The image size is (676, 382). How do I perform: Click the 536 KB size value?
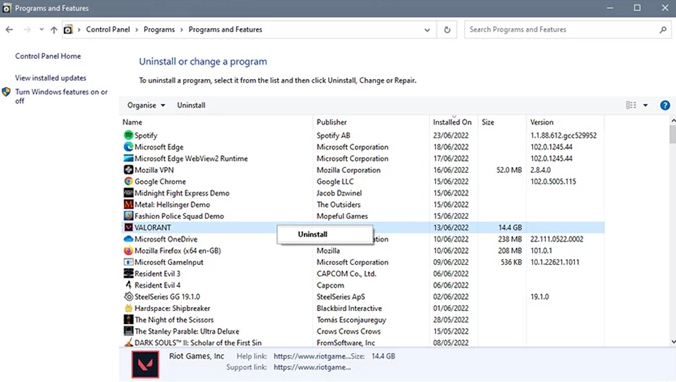click(x=511, y=262)
